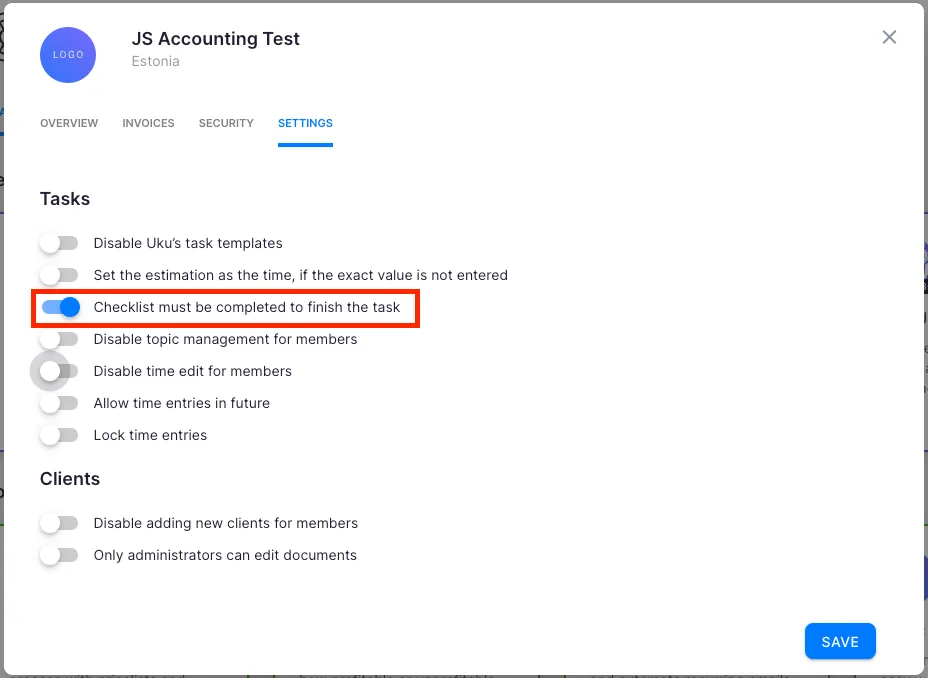Toggle the Lock time entries switch
Image resolution: width=928 pixels, height=678 pixels.
coord(60,435)
